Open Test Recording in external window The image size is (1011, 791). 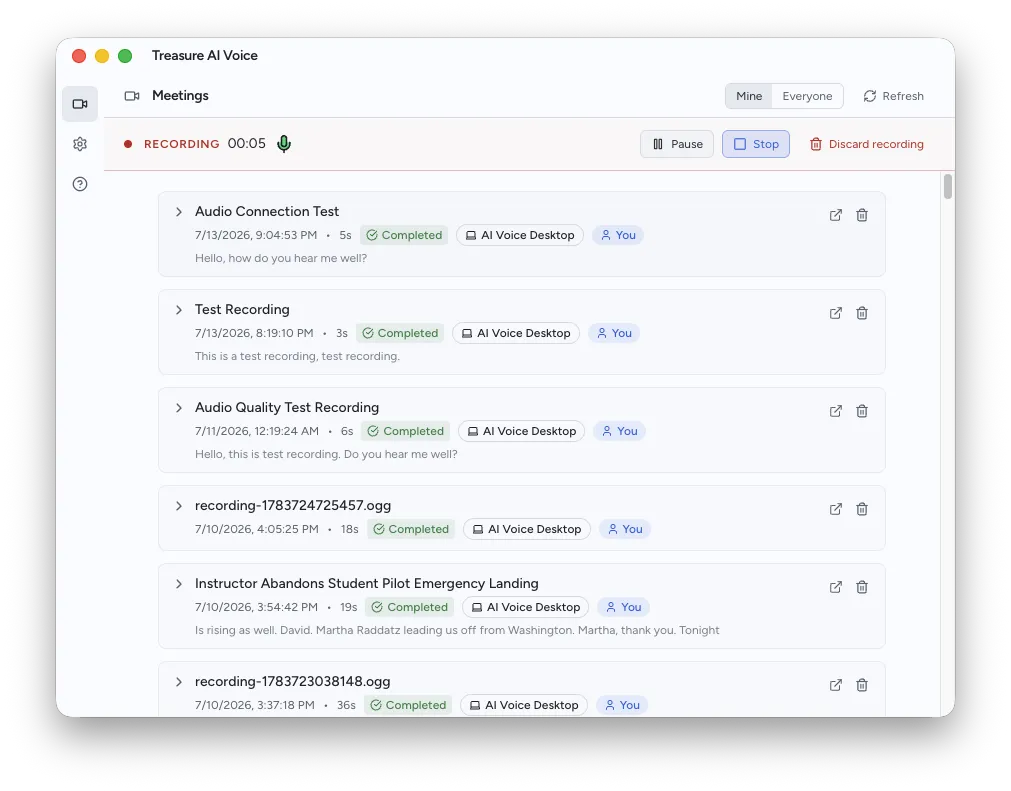coord(836,313)
